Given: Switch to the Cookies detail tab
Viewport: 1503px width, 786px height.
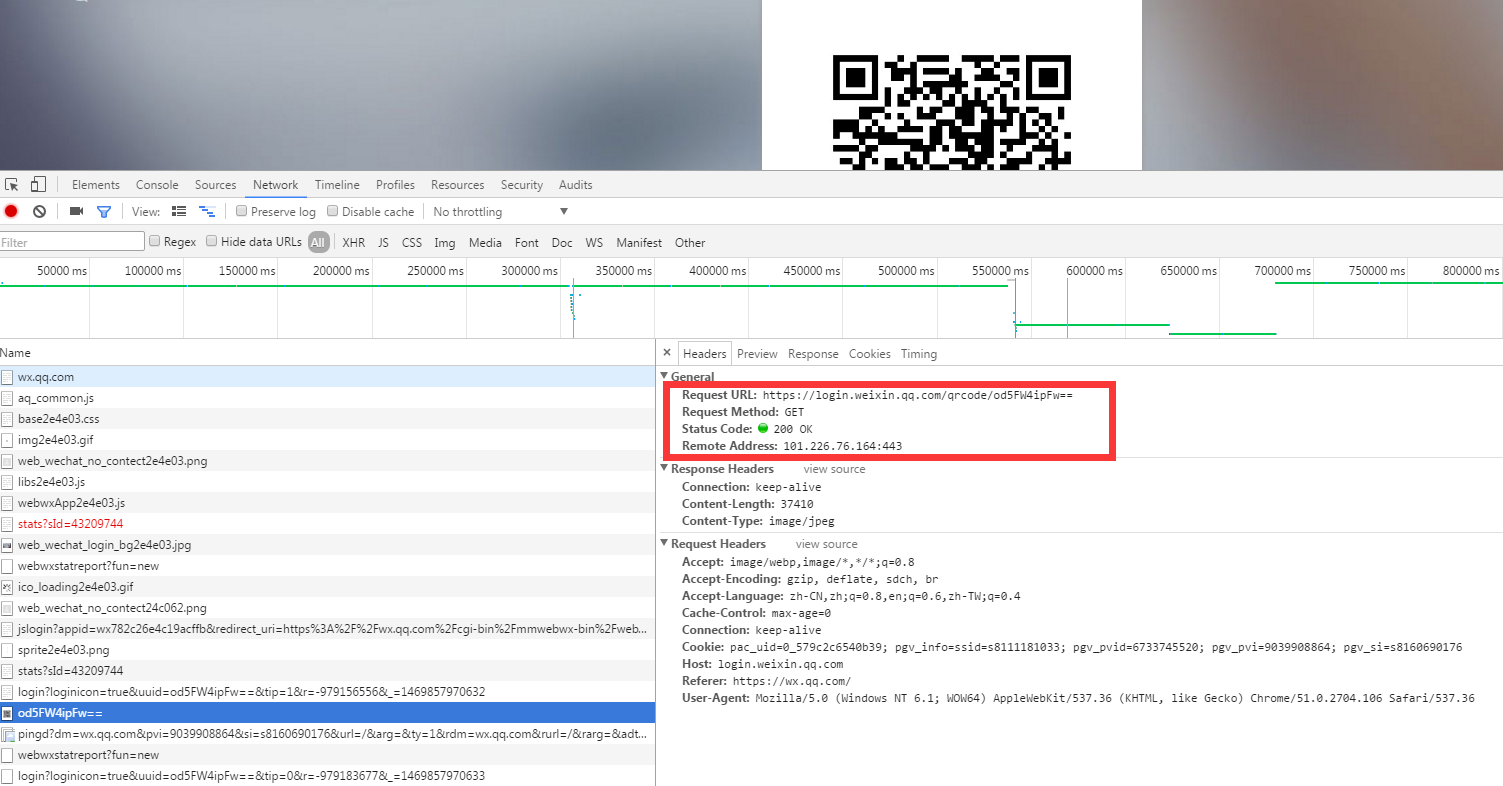Looking at the screenshot, I should point(870,354).
